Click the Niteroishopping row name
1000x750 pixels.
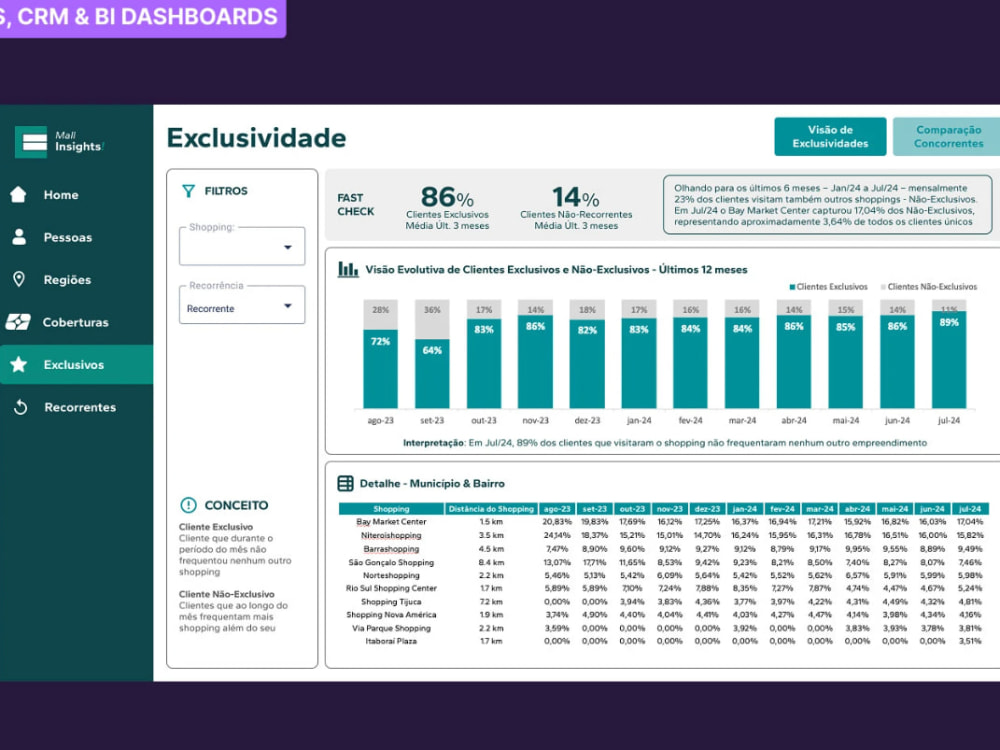coord(391,535)
